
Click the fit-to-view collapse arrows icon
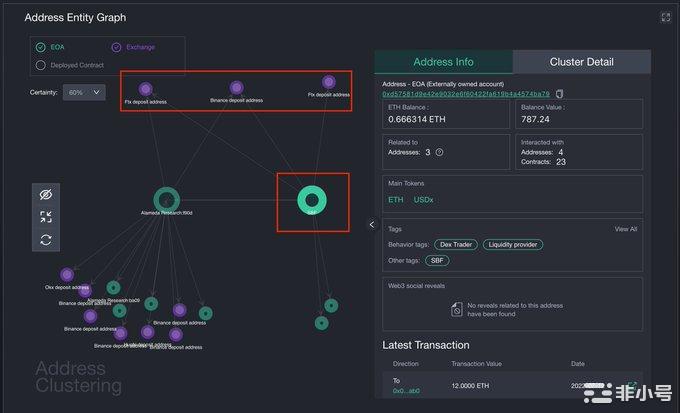(45, 216)
